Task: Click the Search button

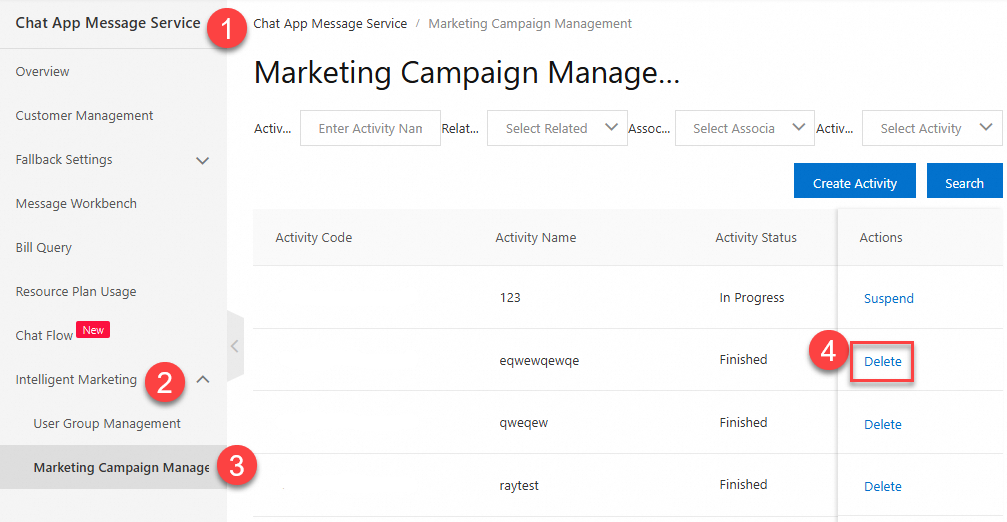Action: 964,183
